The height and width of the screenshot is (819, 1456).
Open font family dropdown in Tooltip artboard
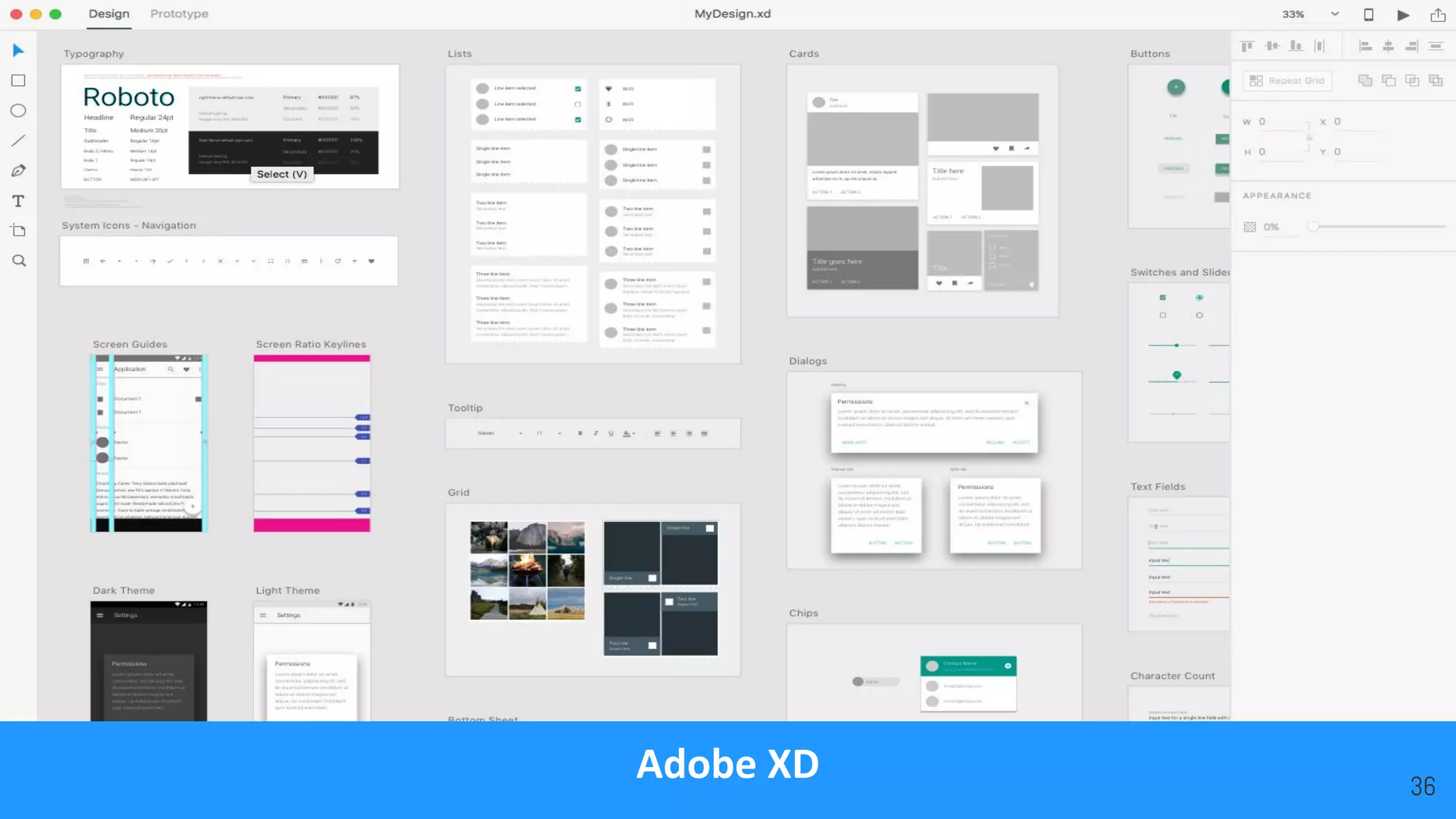521,434
